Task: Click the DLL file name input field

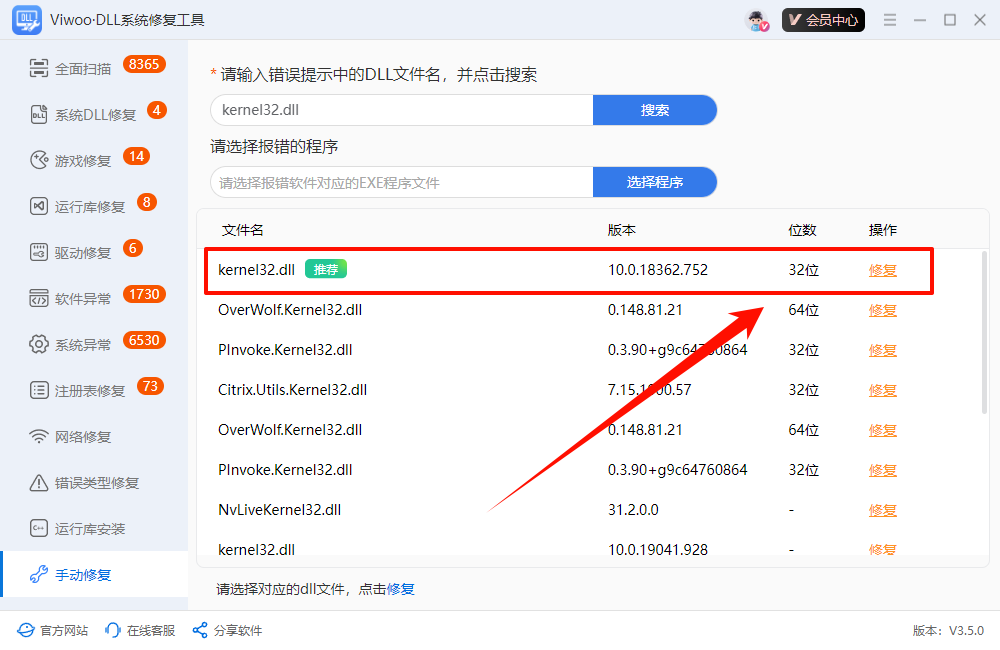Action: pos(402,110)
